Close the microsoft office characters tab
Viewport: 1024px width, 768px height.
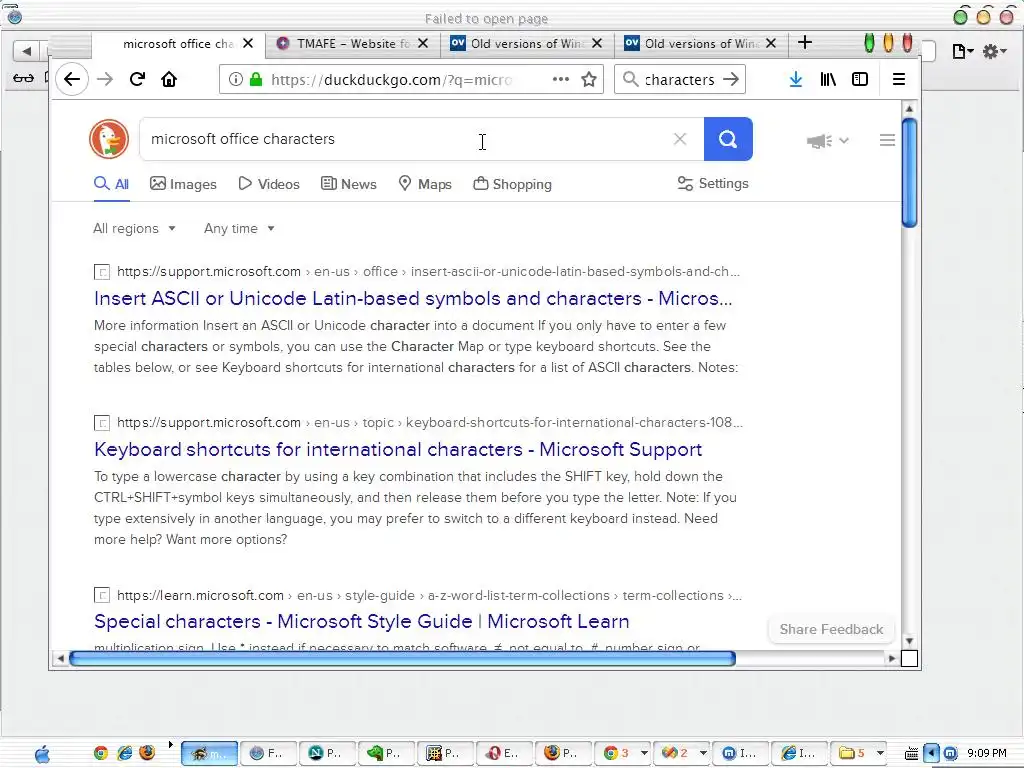coord(248,44)
